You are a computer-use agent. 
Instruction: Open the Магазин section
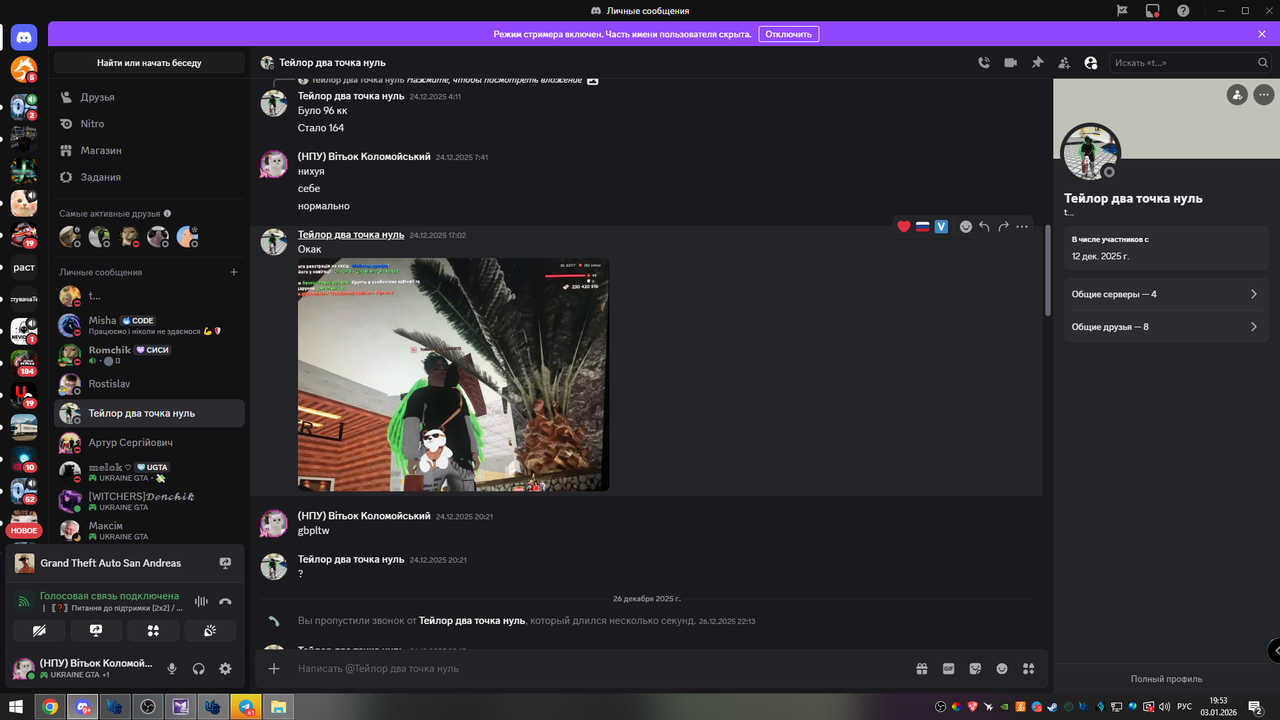tap(149, 150)
